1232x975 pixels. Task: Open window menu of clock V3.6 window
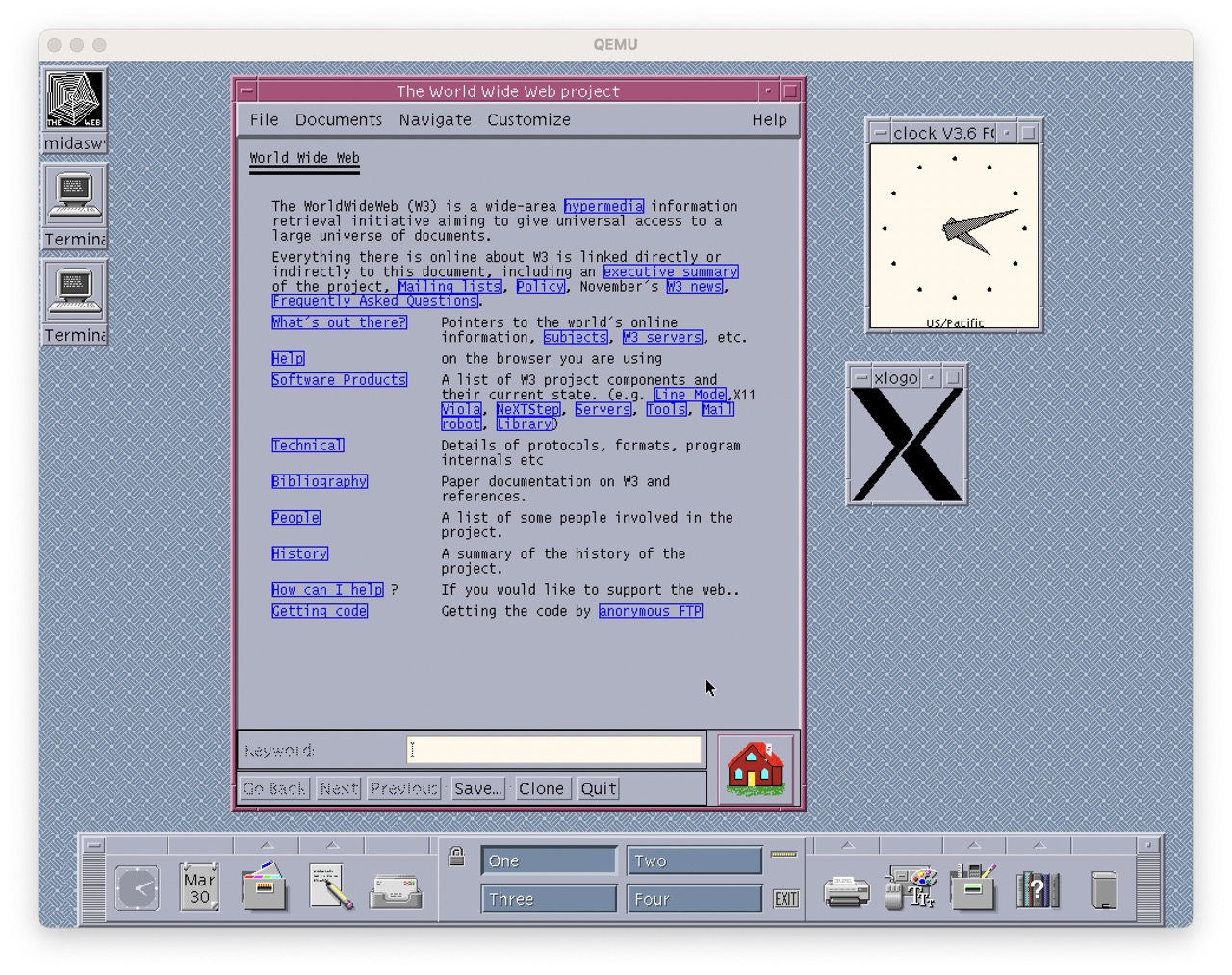click(880, 133)
